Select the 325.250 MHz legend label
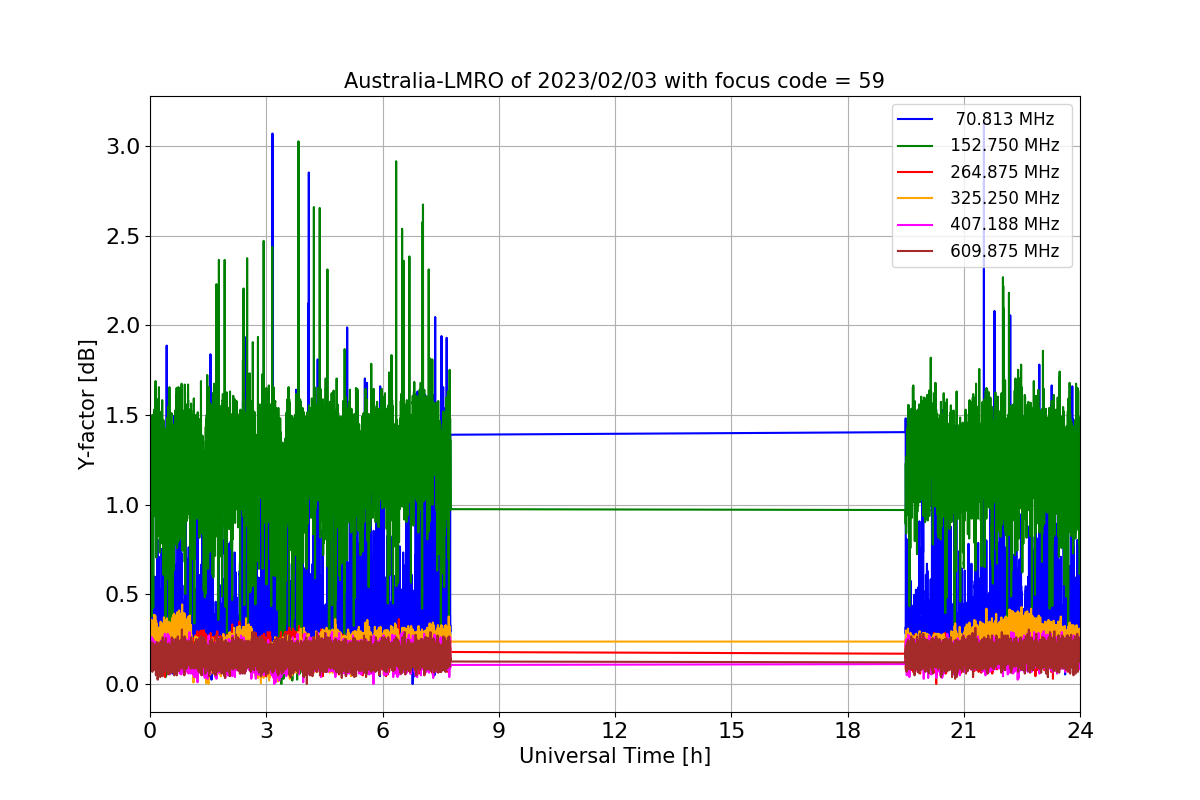The width and height of the screenshot is (1200, 800). coord(1005,198)
